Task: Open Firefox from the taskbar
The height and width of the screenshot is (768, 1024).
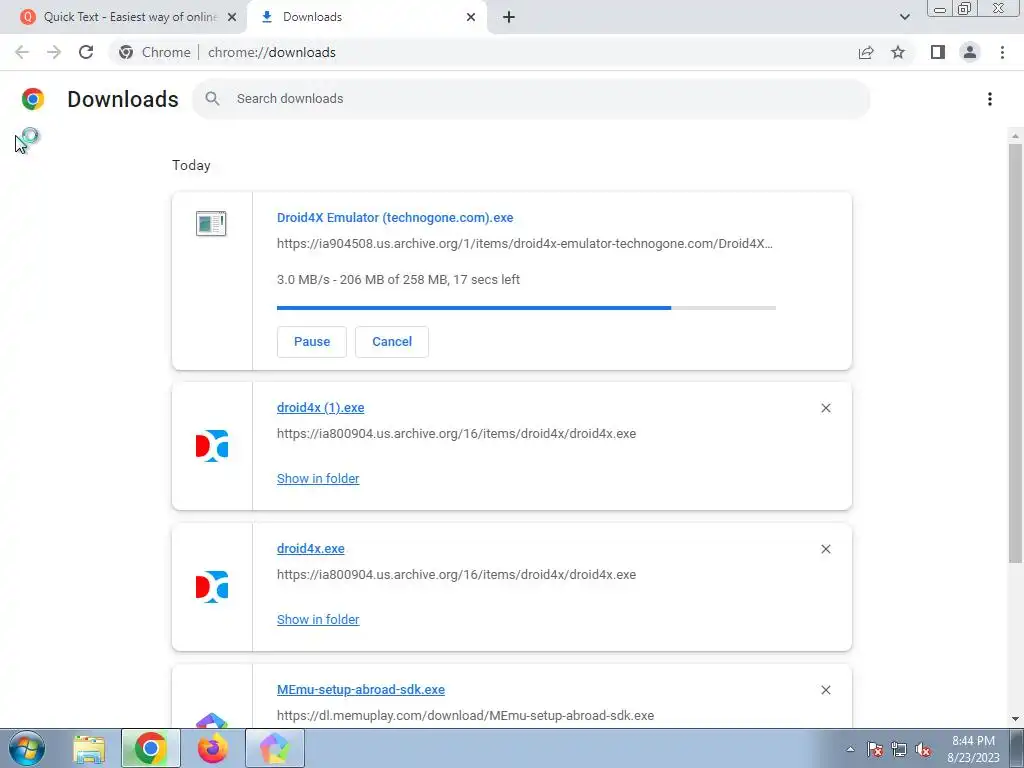Action: coord(213,748)
